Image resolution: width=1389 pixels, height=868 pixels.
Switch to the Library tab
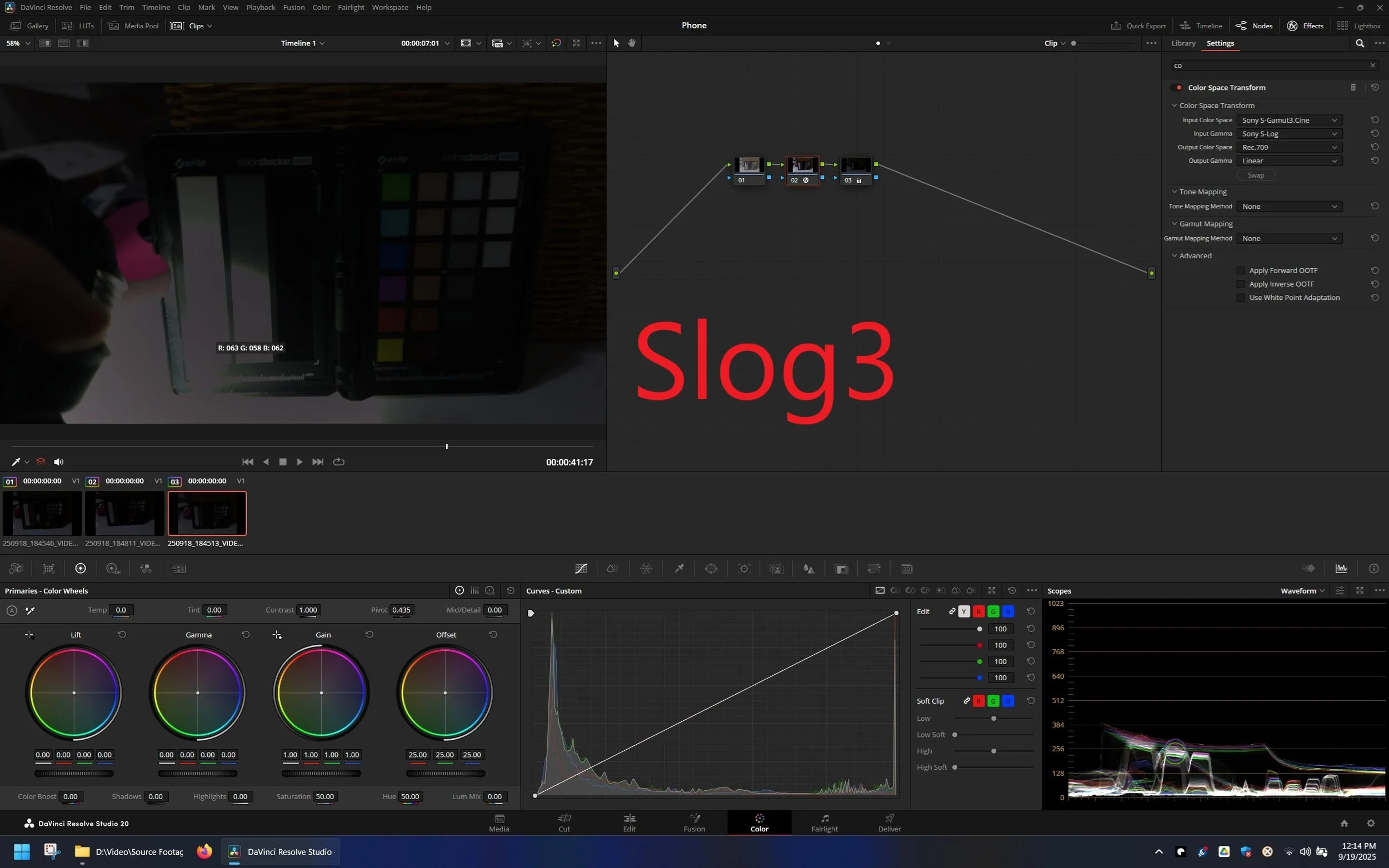coord(1183,43)
